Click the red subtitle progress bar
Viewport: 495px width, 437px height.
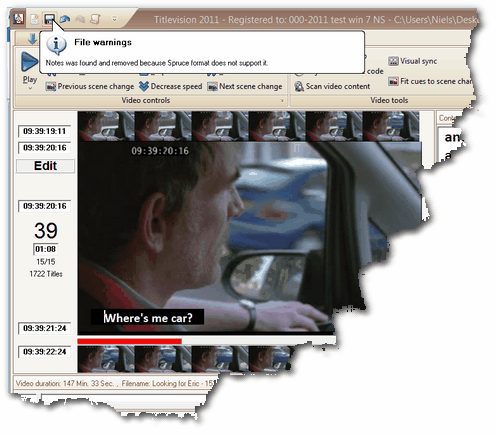(x=130, y=341)
